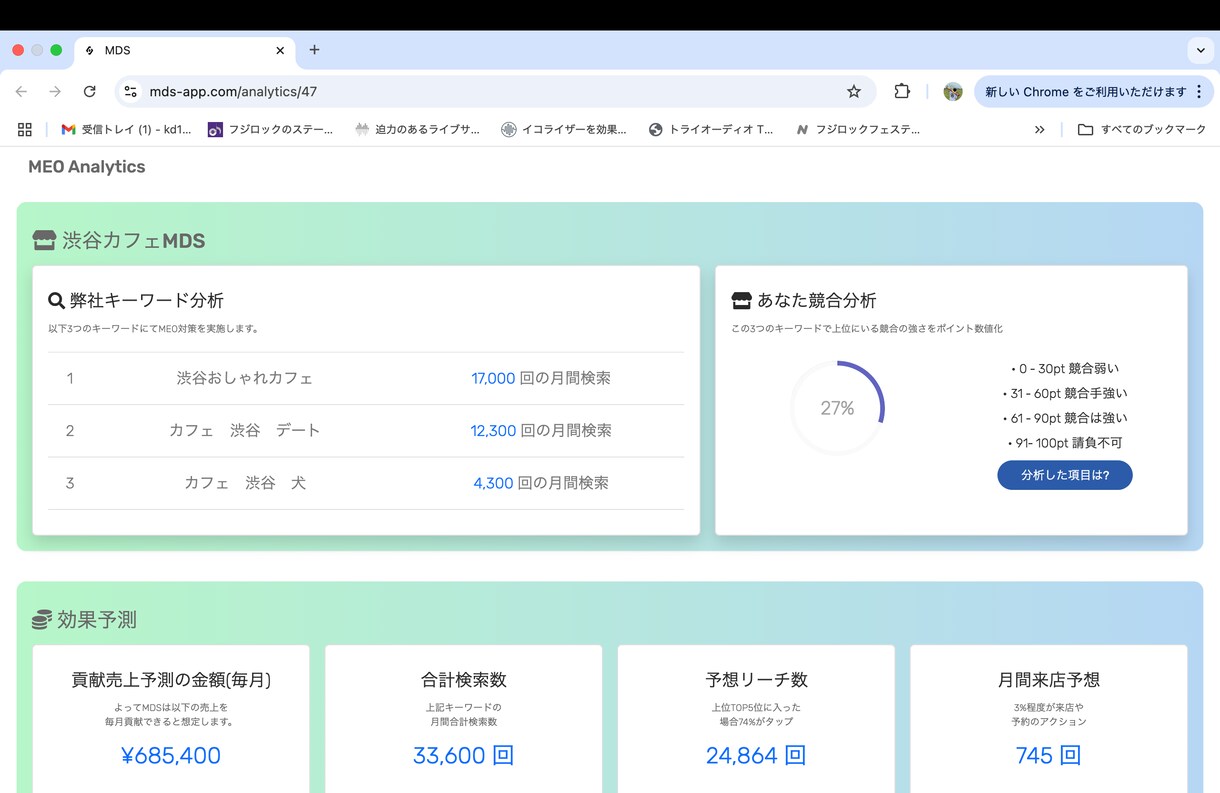Screen dimensions: 1220x793
Task: Open the Extensions puzzle icon
Action: (902, 91)
